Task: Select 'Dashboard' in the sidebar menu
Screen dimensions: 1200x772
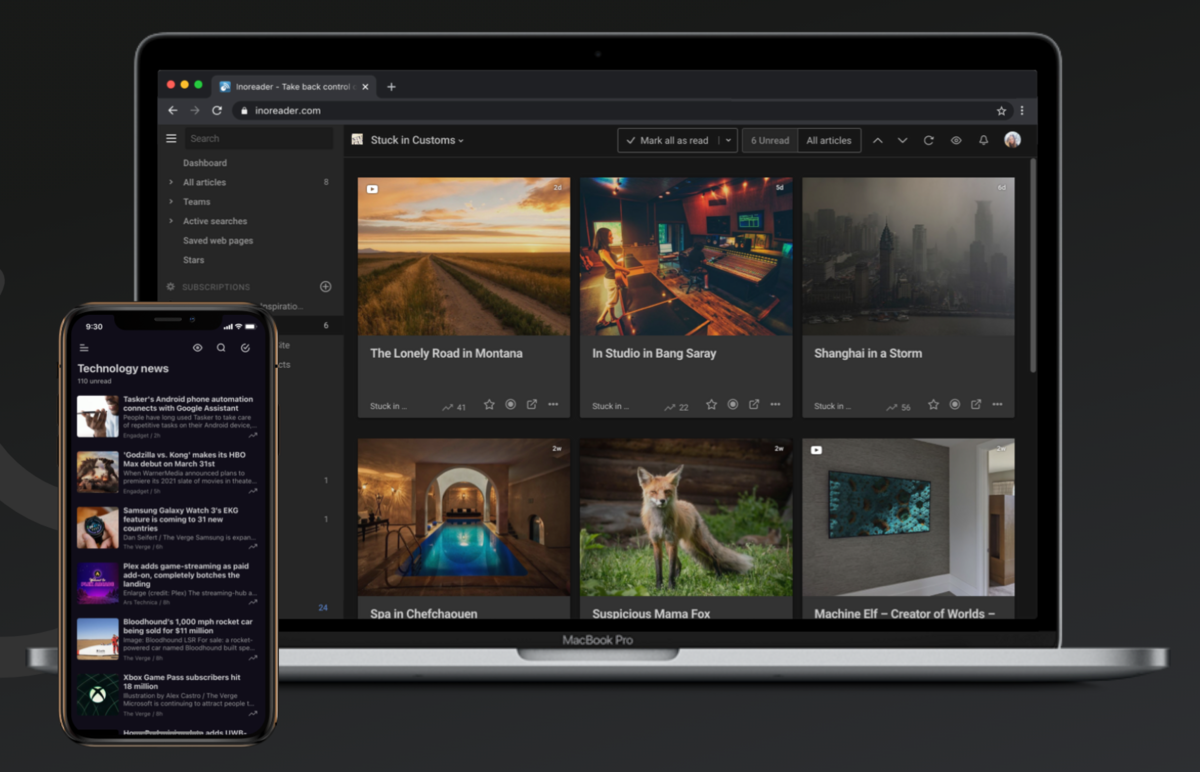Action: (205, 162)
